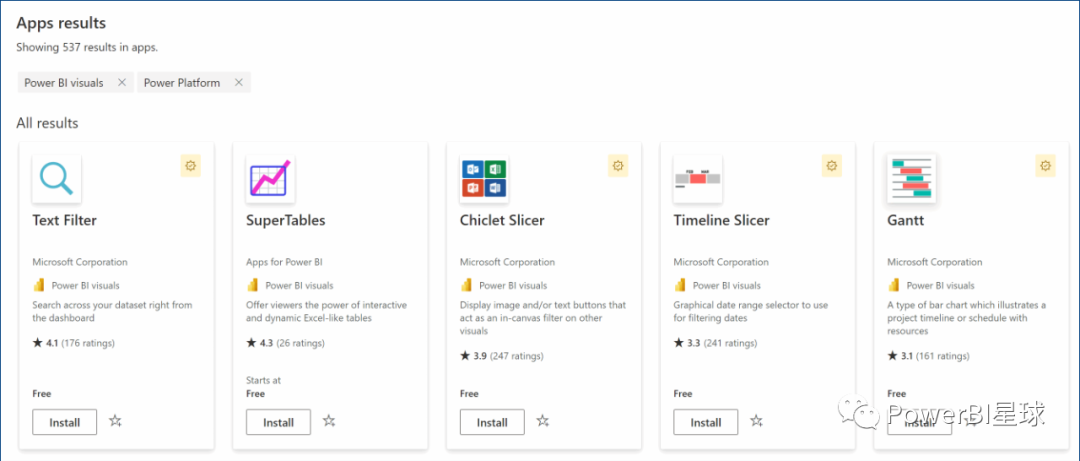Screen dimensions: 1080x461
Task: Click Power BI icon on Gantt card
Action: 893,285
